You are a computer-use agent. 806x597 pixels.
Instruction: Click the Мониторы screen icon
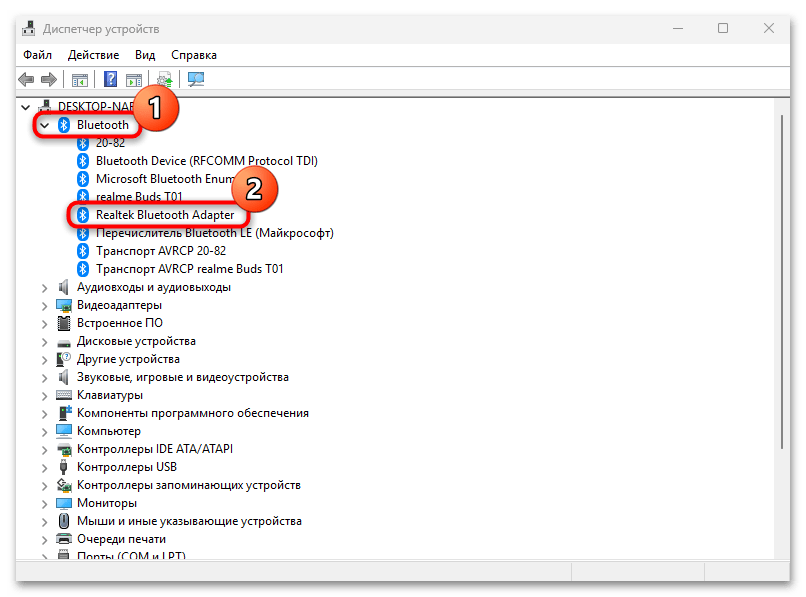64,503
